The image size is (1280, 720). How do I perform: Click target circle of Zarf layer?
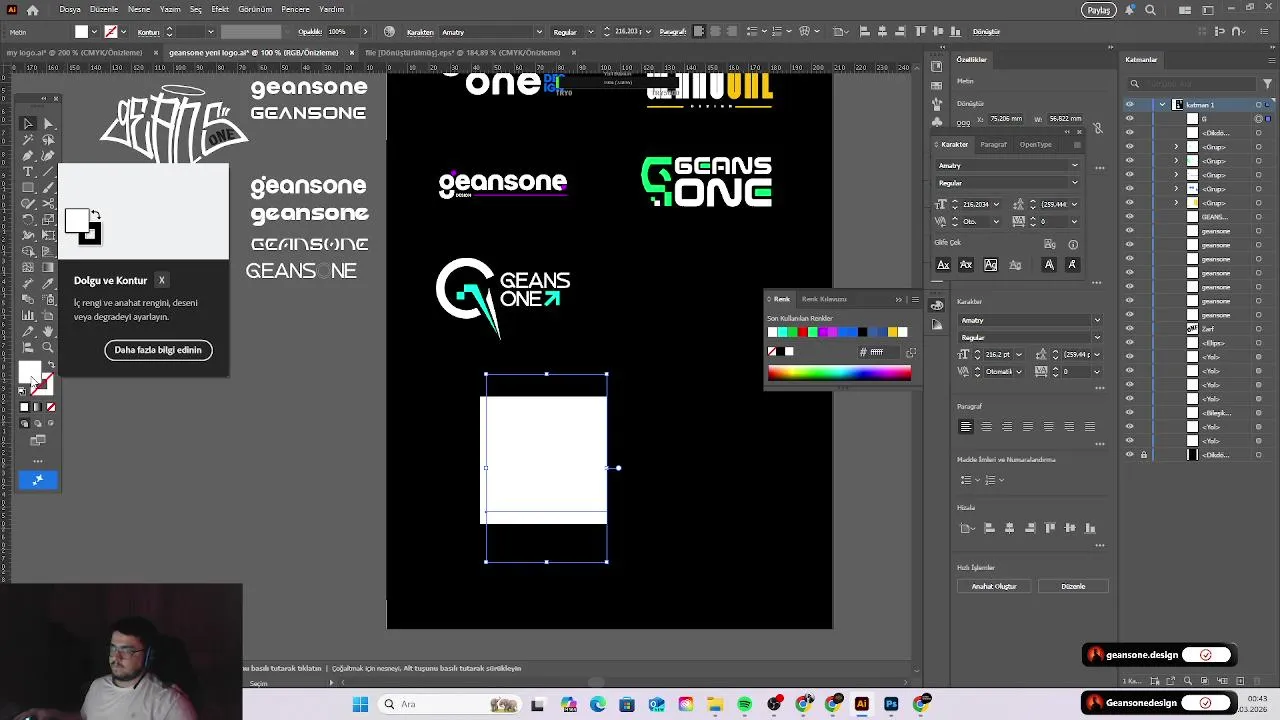(1259, 329)
